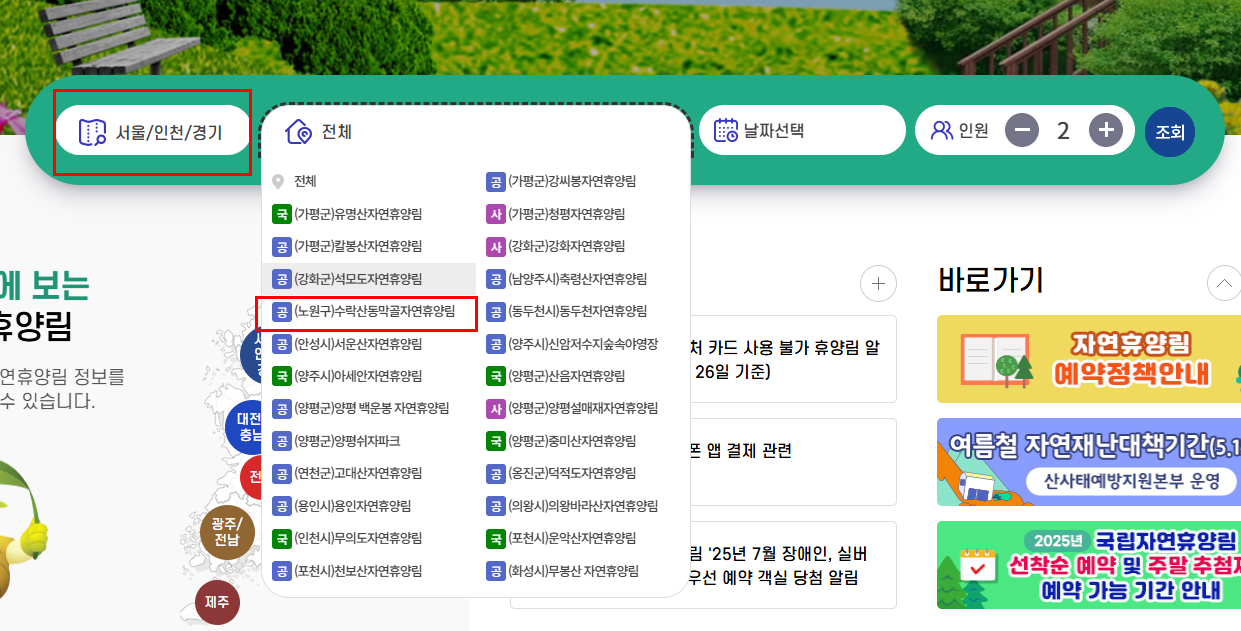Open the 여름철 자연재난대책기간 banner
The height and width of the screenshot is (631, 1241).
point(1089,462)
